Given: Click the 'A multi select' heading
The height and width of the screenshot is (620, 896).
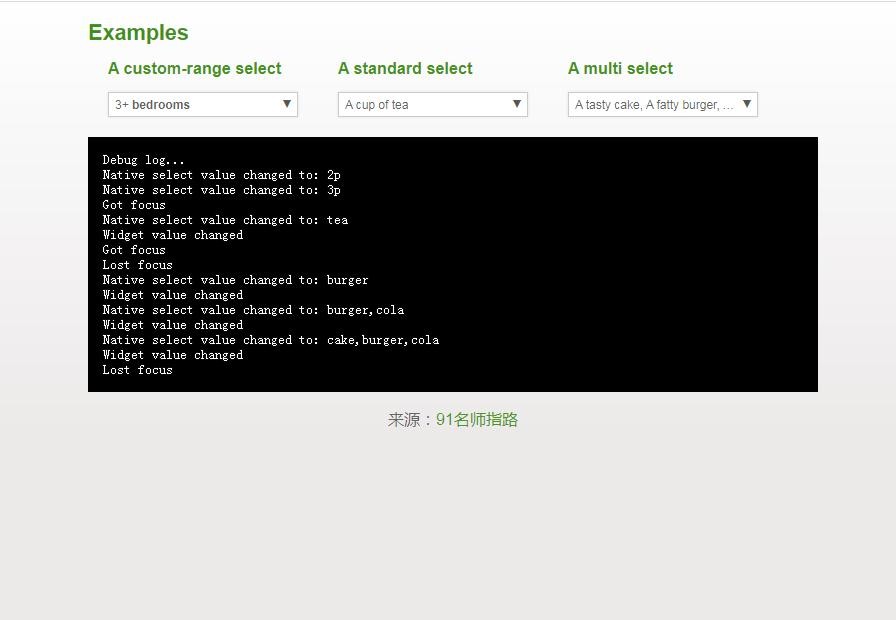Looking at the screenshot, I should (x=620, y=69).
